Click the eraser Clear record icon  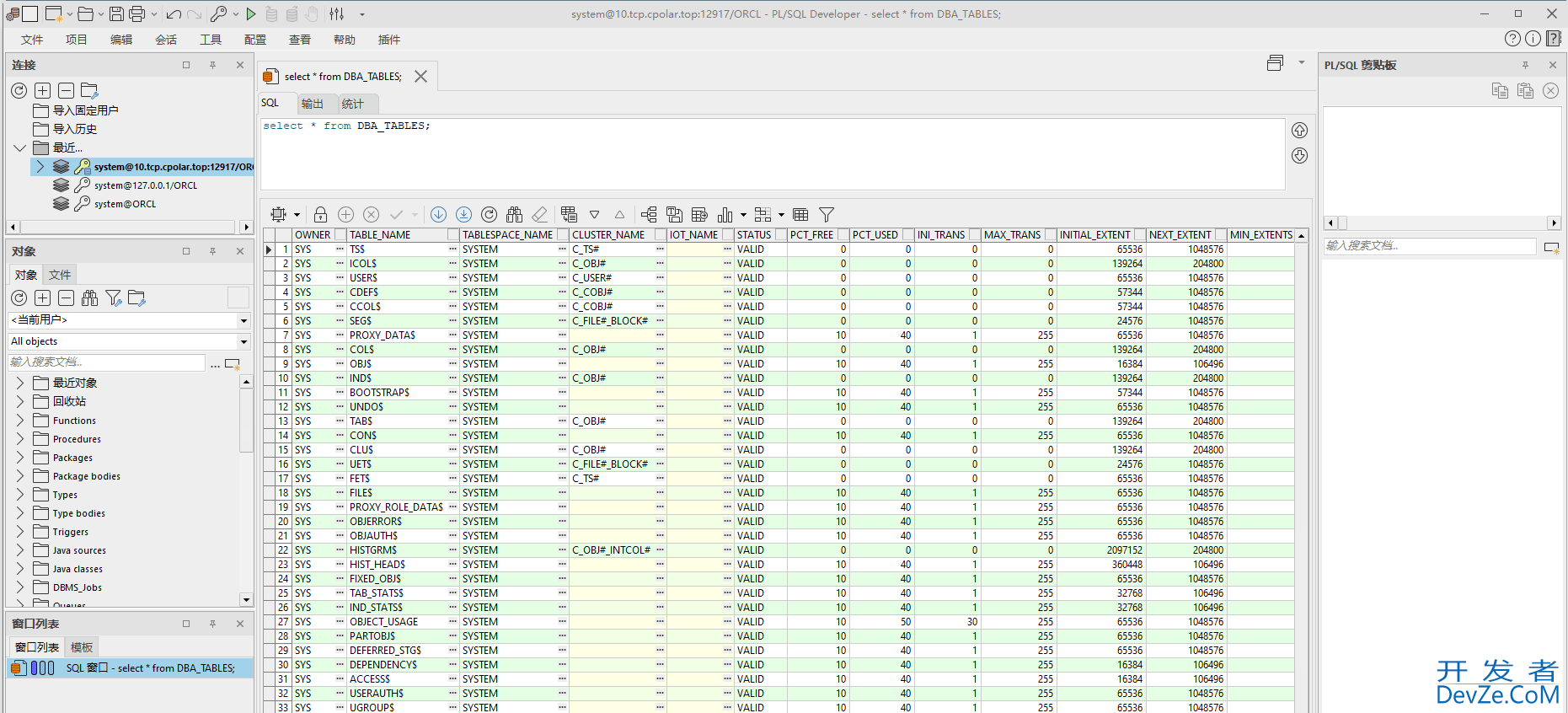pyautogui.click(x=540, y=215)
